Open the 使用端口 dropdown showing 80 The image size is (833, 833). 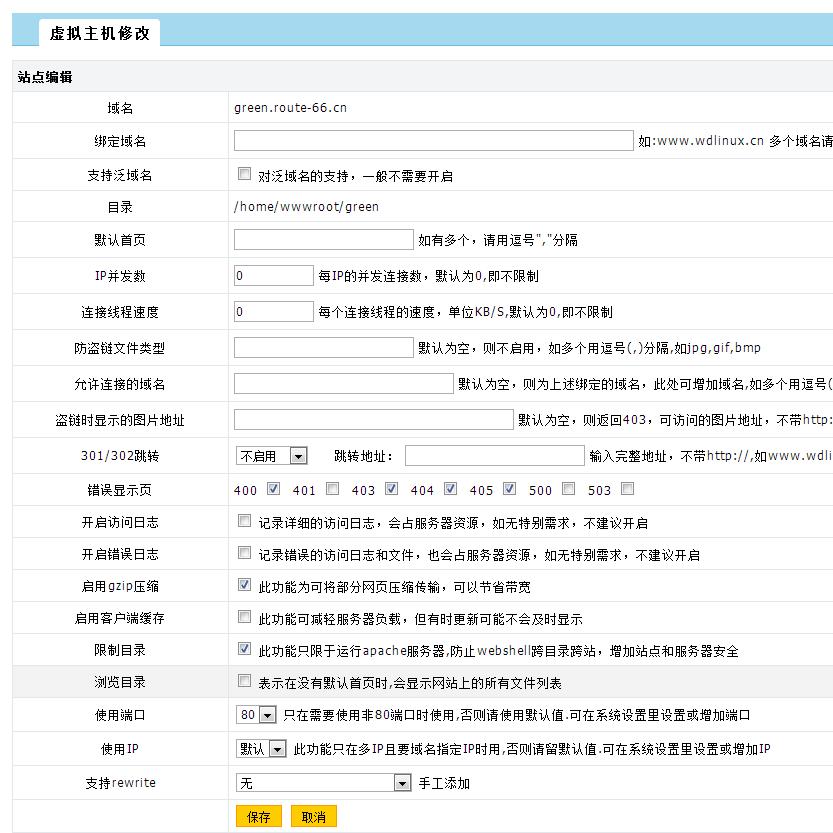click(256, 715)
